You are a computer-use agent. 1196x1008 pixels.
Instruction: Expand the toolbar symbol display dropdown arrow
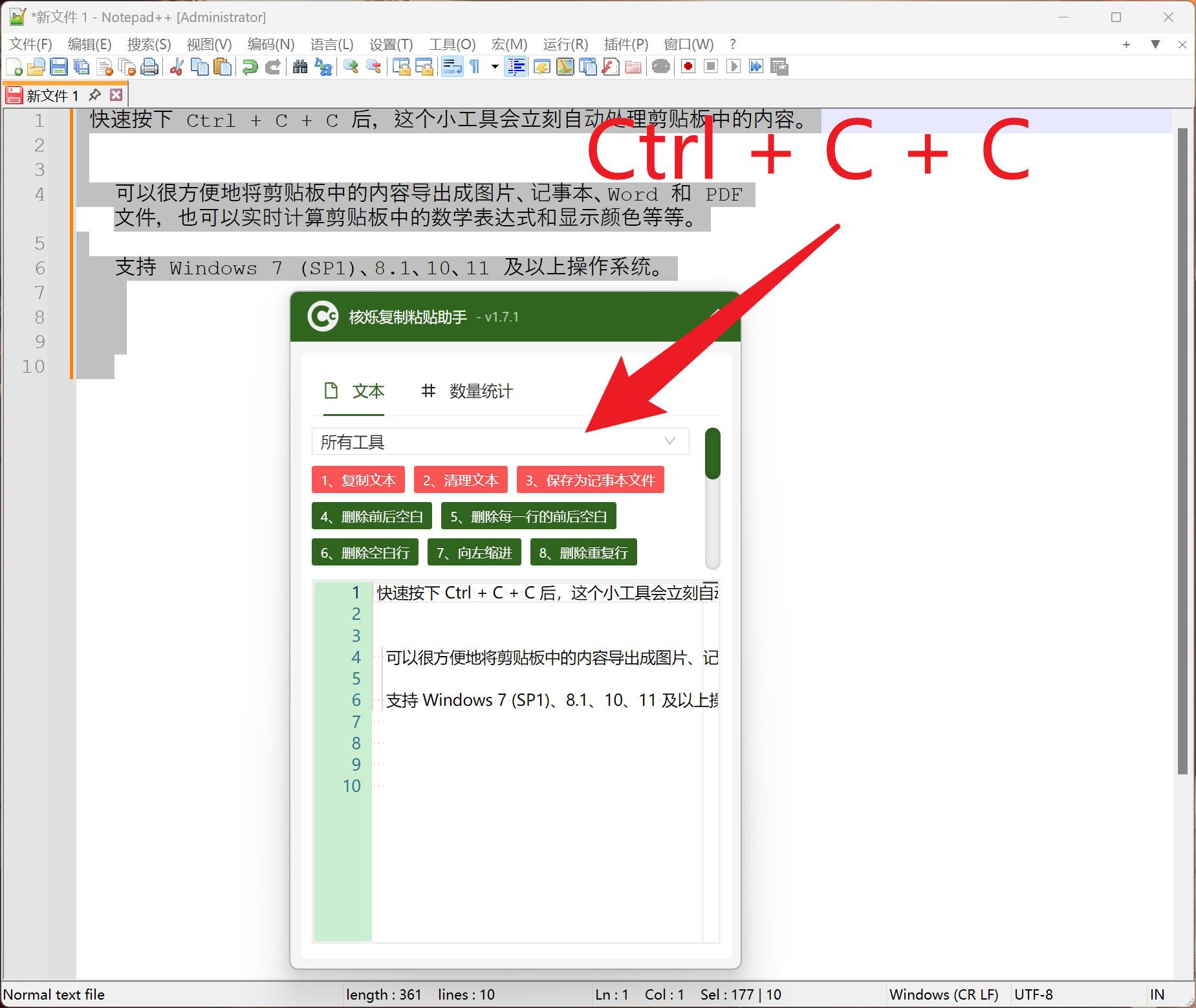(x=494, y=67)
